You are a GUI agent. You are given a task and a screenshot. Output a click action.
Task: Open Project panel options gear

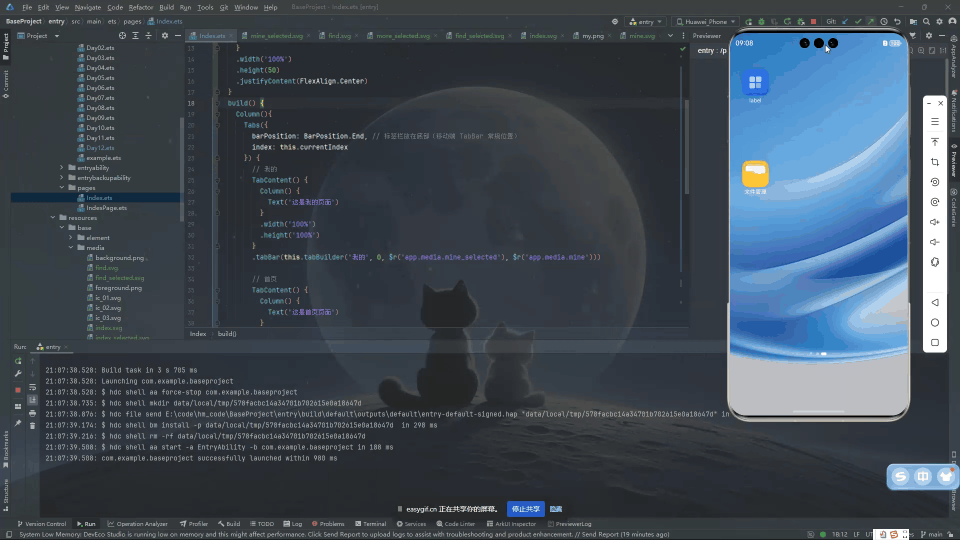pyautogui.click(x=165, y=36)
